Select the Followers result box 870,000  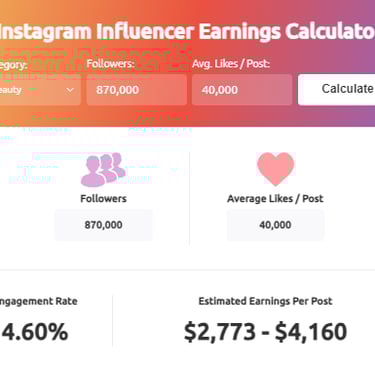pos(103,225)
